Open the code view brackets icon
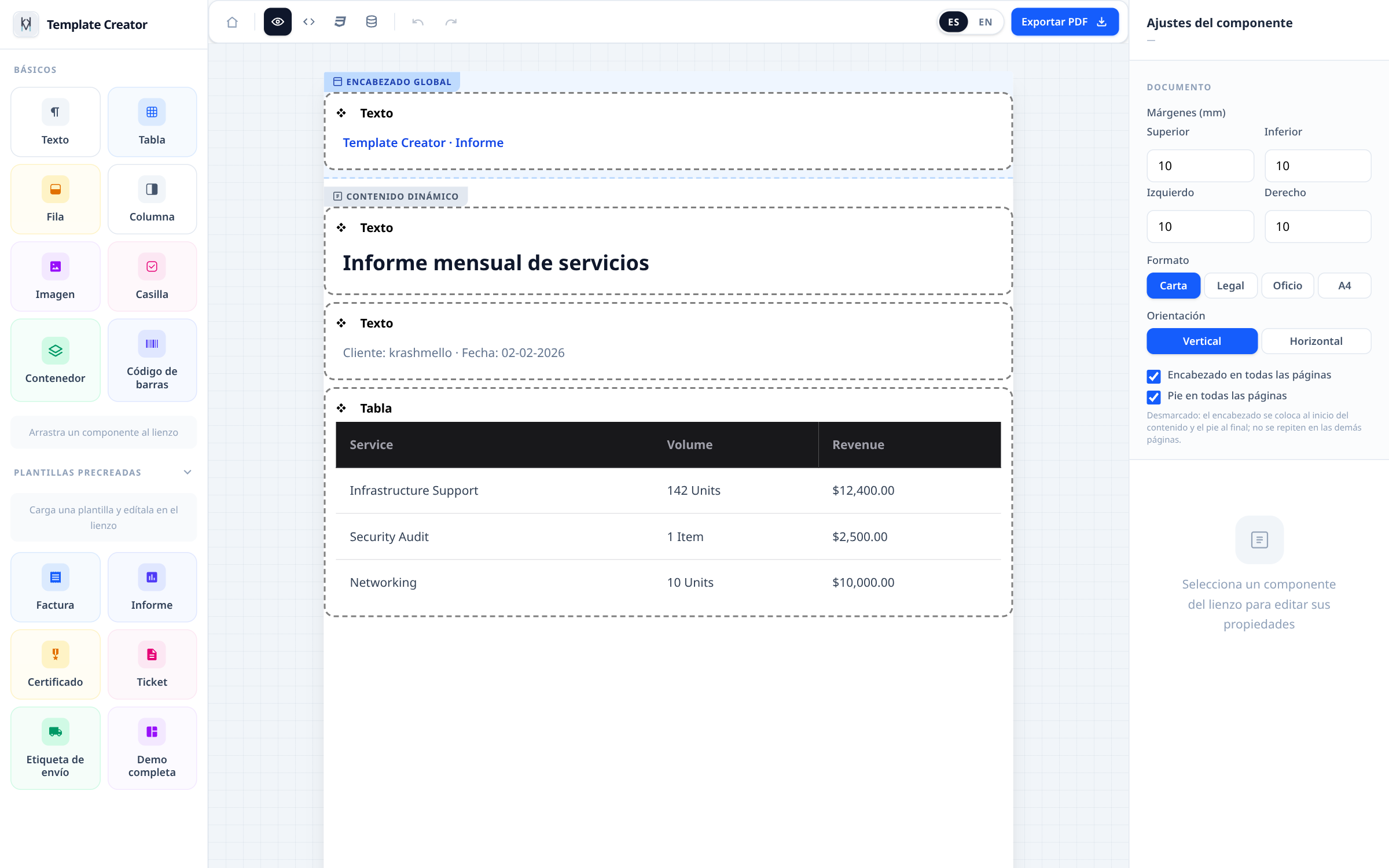The height and width of the screenshot is (868, 1389). point(309,22)
